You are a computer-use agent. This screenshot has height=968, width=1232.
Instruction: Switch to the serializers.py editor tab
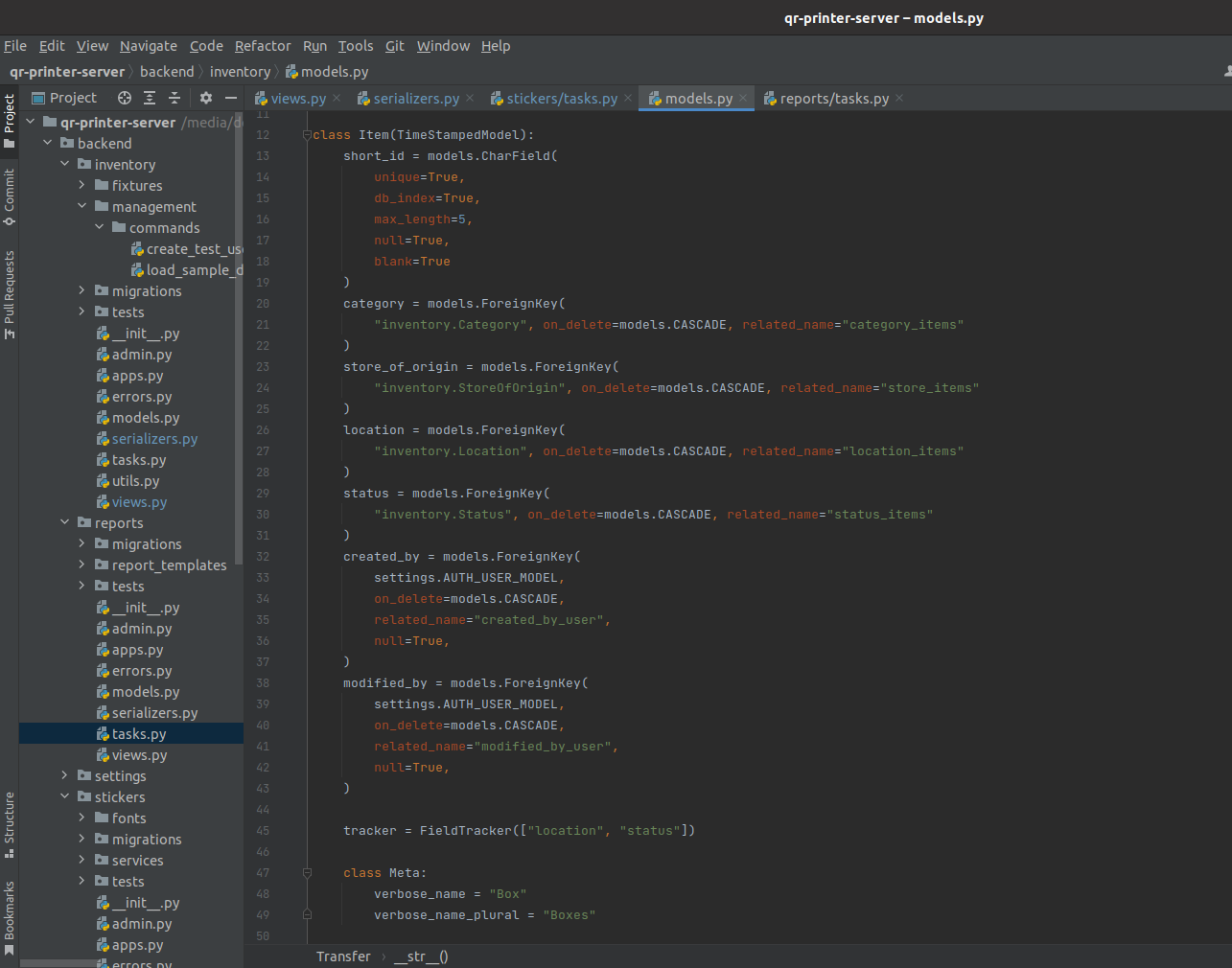pos(415,99)
